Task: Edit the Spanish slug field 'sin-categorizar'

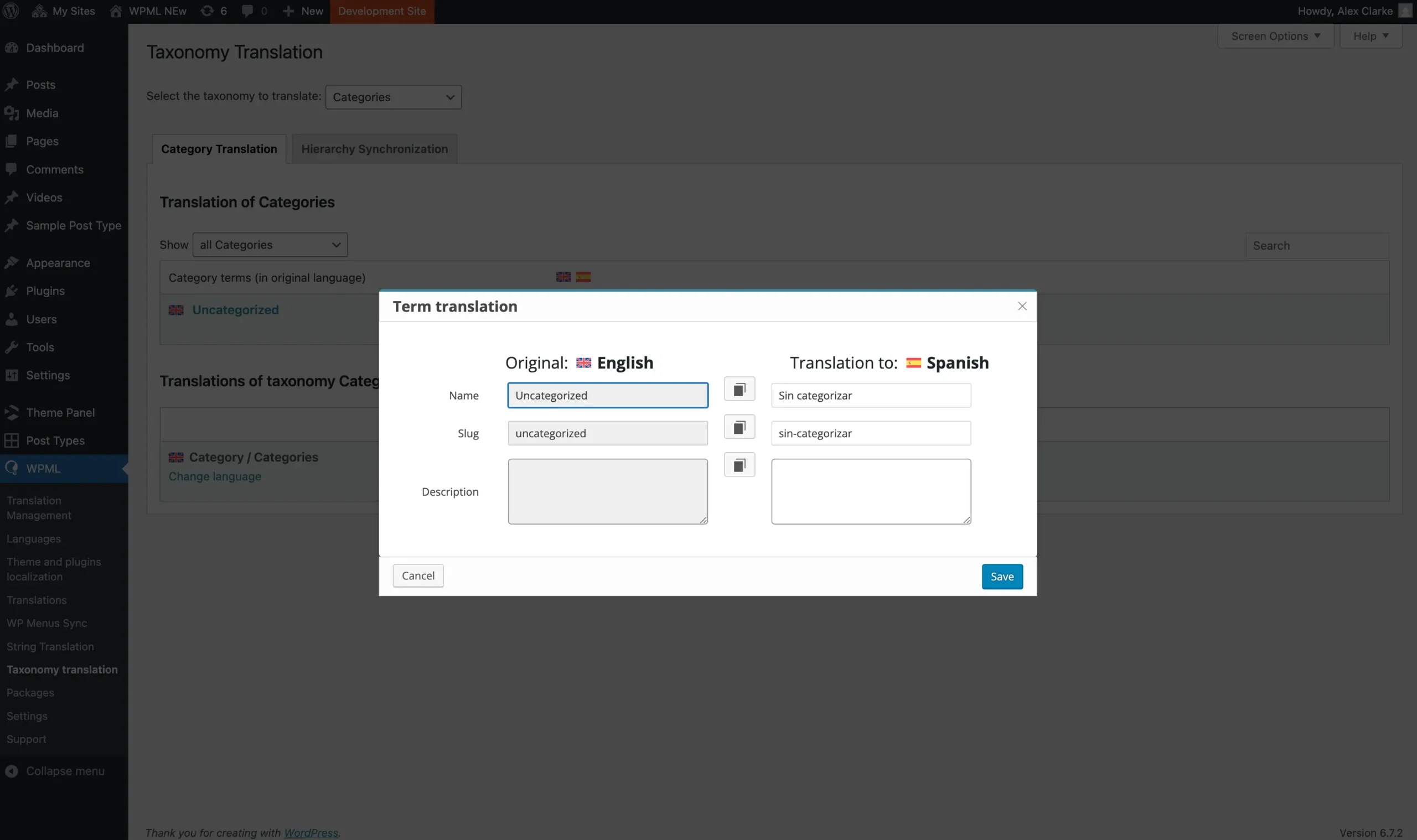Action: pyautogui.click(x=871, y=433)
